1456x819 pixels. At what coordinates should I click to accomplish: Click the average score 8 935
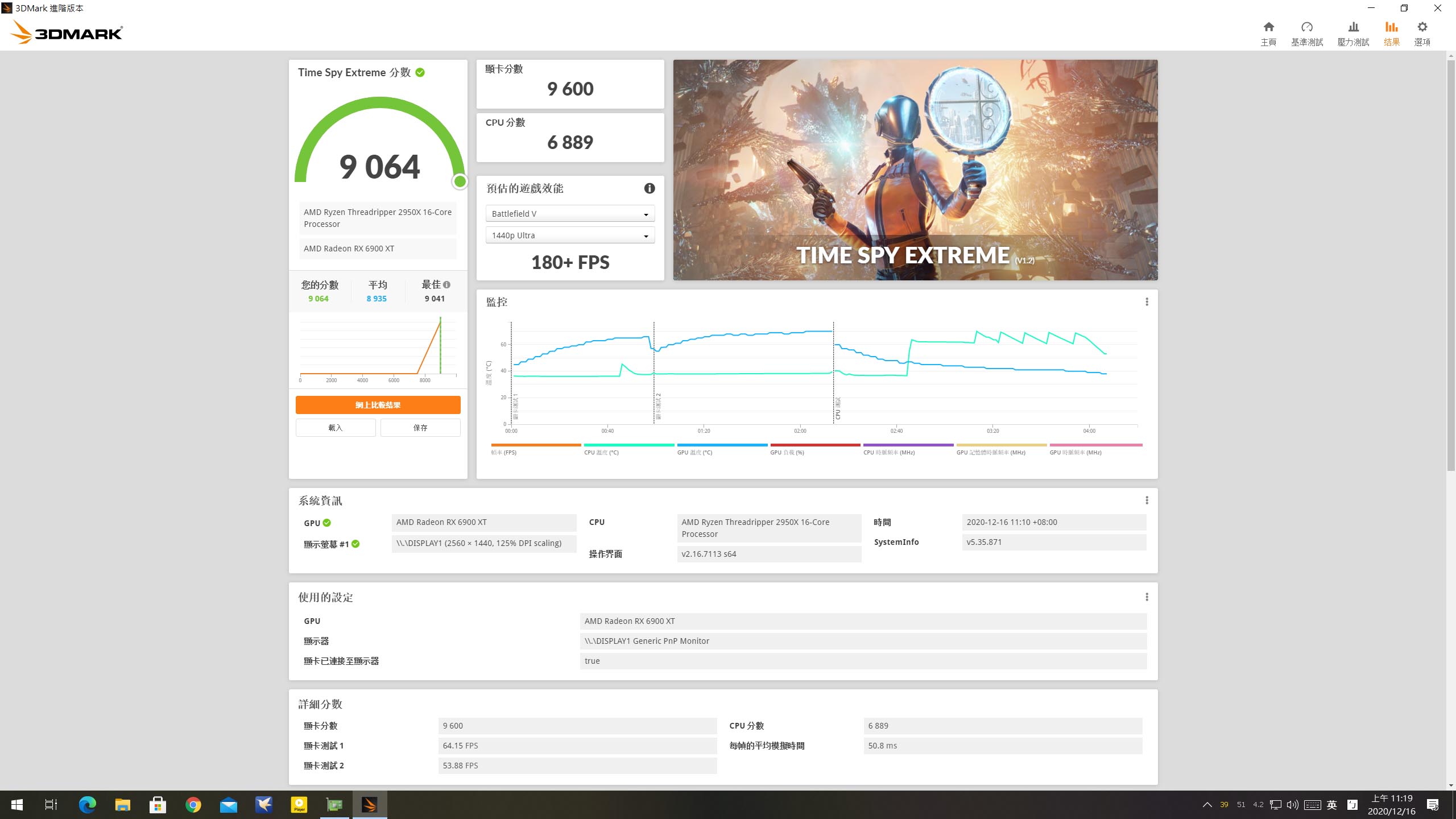point(377,299)
